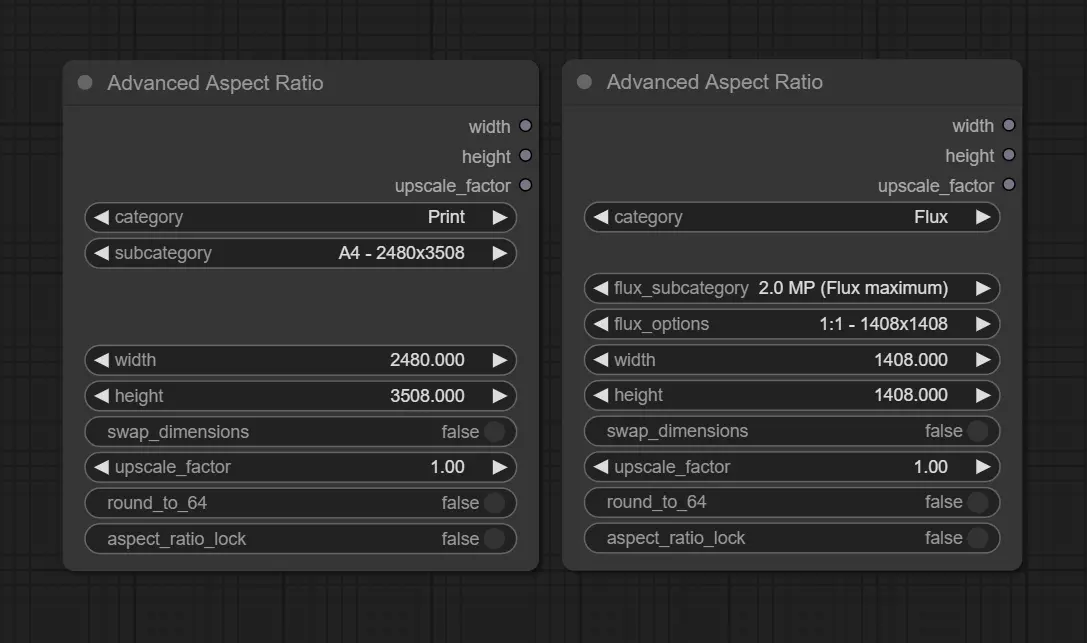The width and height of the screenshot is (1087, 643).
Task: Open the flux_options 1:1 dropdown
Action: coord(791,324)
